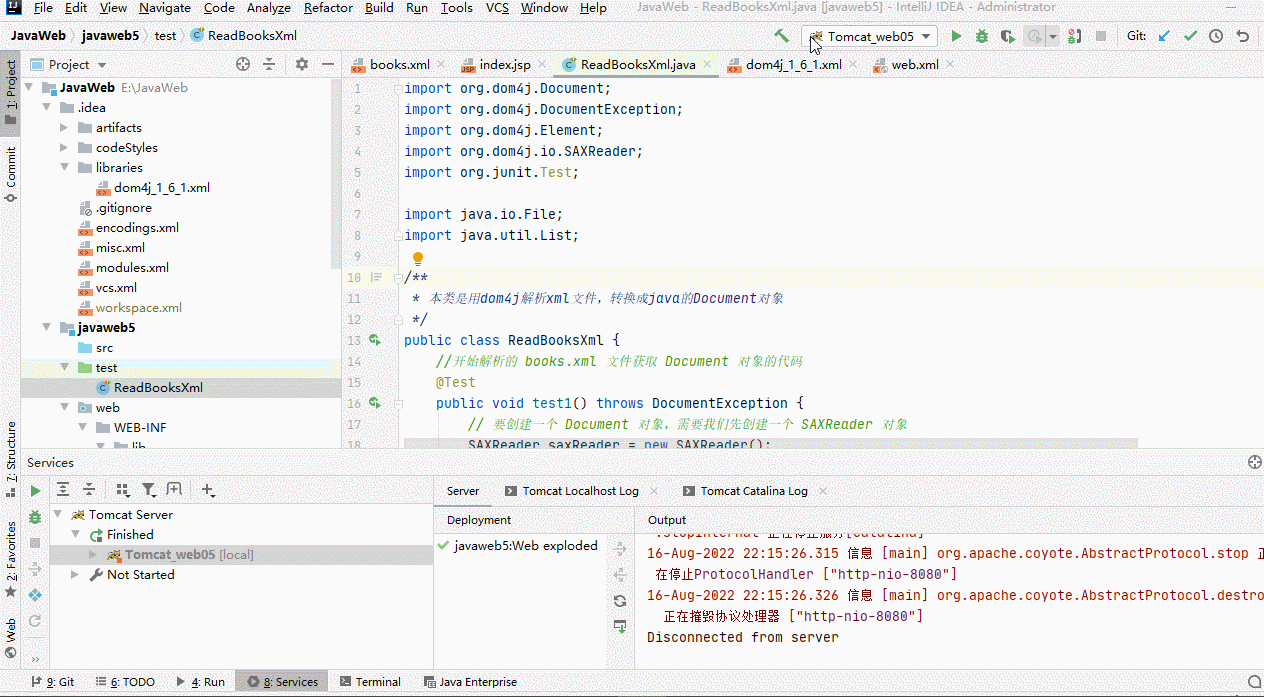Image resolution: width=1264 pixels, height=697 pixels.
Task: Click the yellow intention lightbulb in the editor
Action: pos(418,259)
